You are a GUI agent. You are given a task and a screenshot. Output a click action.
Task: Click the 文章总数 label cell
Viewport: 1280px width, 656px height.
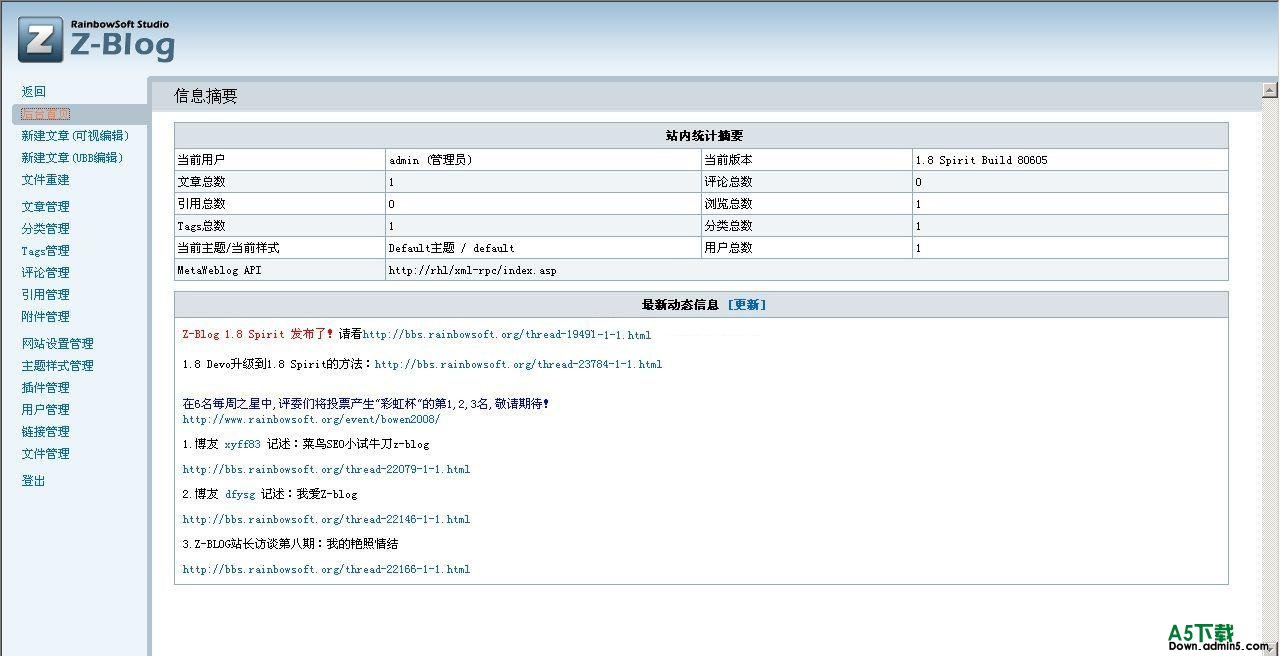(x=280, y=182)
